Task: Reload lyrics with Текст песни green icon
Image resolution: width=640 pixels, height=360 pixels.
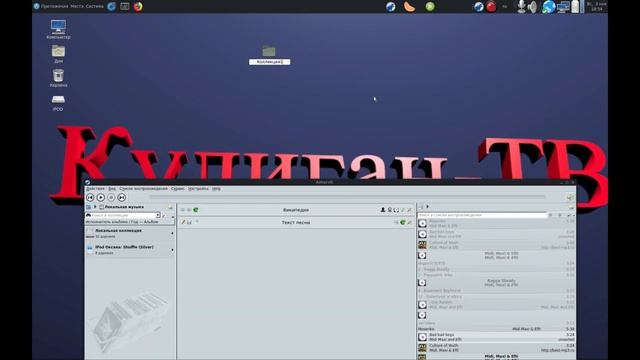Action: coord(403,222)
